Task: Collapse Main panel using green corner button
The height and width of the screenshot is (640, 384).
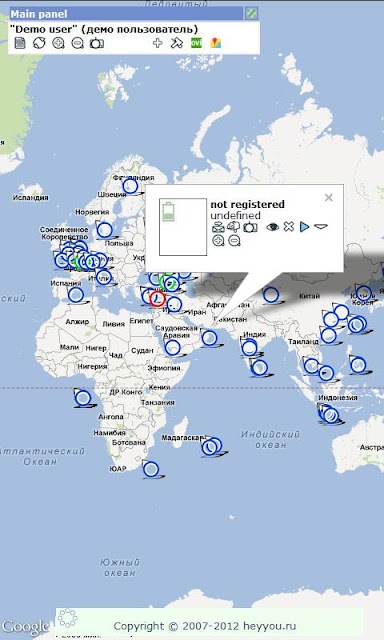Action: 251,13
